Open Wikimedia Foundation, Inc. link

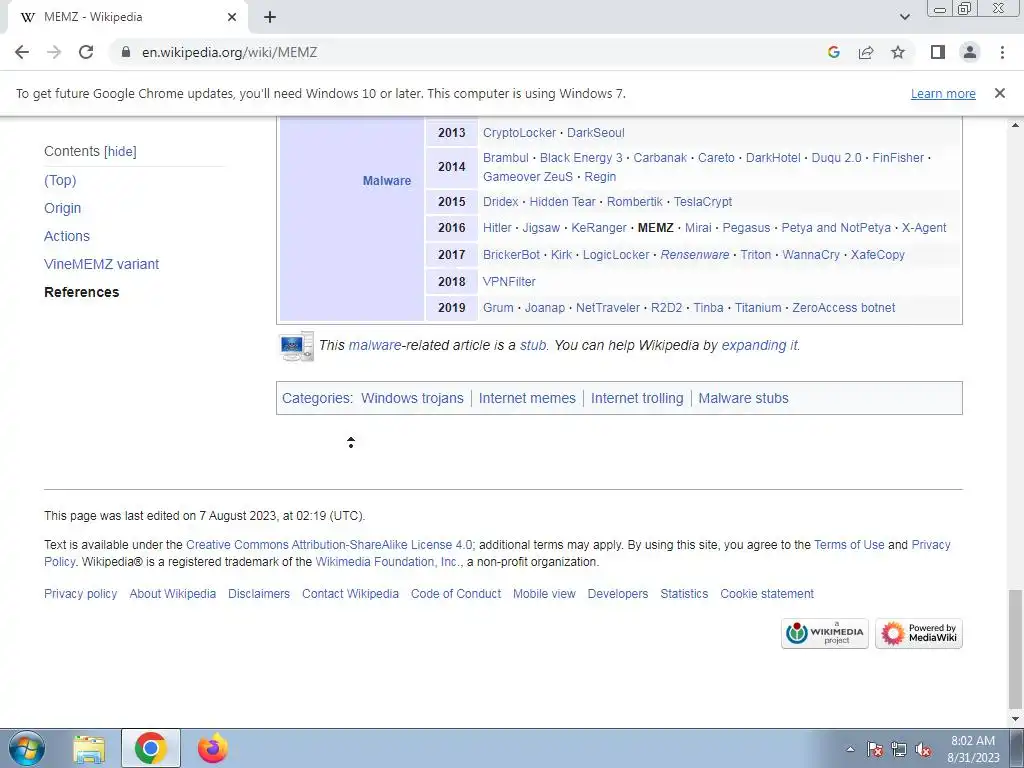pos(388,562)
